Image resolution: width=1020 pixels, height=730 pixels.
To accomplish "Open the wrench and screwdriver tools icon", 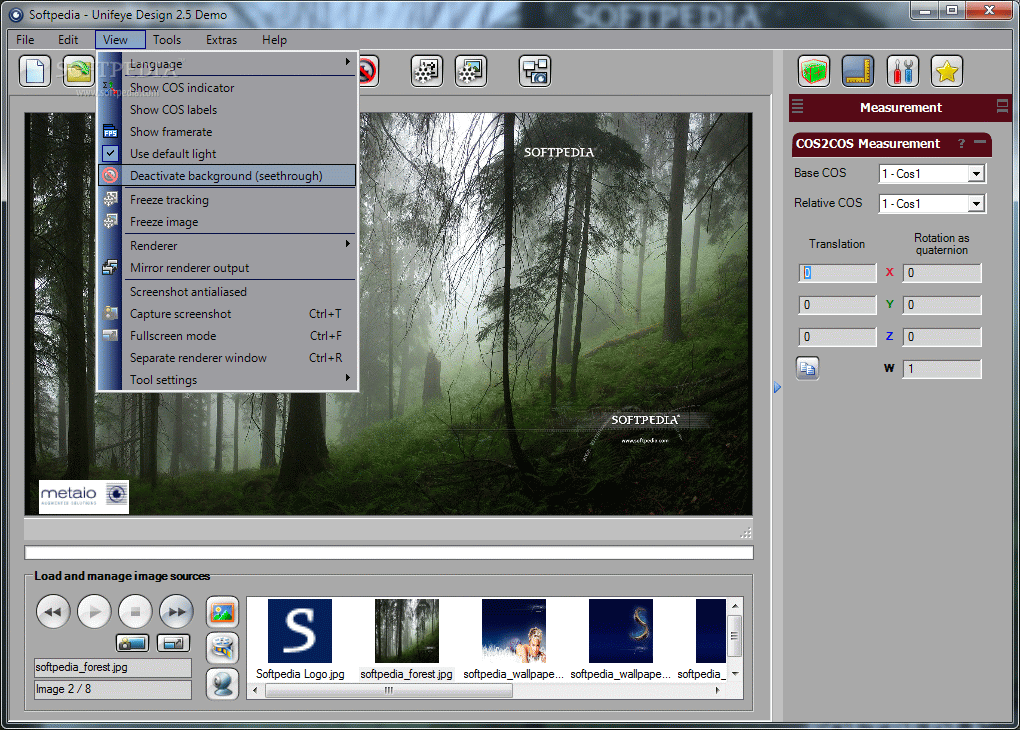I will 902,71.
